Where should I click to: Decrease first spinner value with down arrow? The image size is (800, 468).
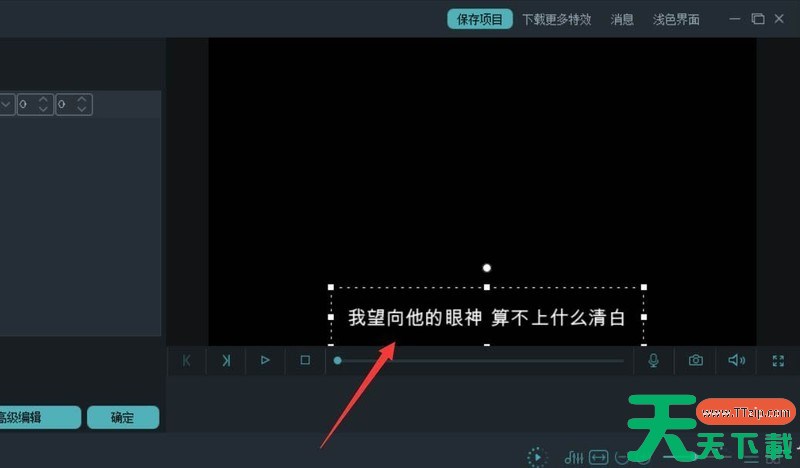click(43, 109)
